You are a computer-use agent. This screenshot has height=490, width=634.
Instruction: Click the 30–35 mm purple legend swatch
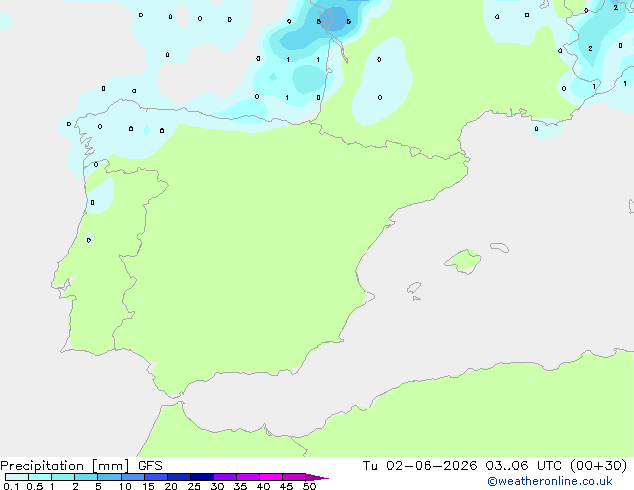[225, 477]
